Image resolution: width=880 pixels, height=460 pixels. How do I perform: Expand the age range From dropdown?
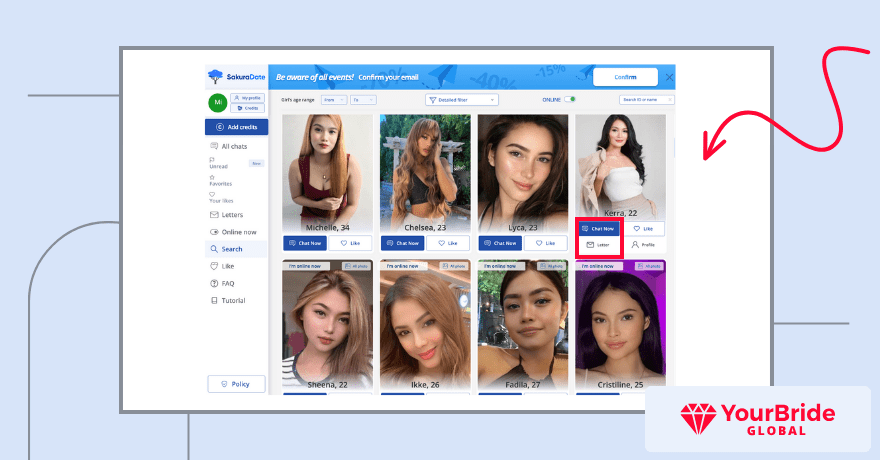(334, 100)
